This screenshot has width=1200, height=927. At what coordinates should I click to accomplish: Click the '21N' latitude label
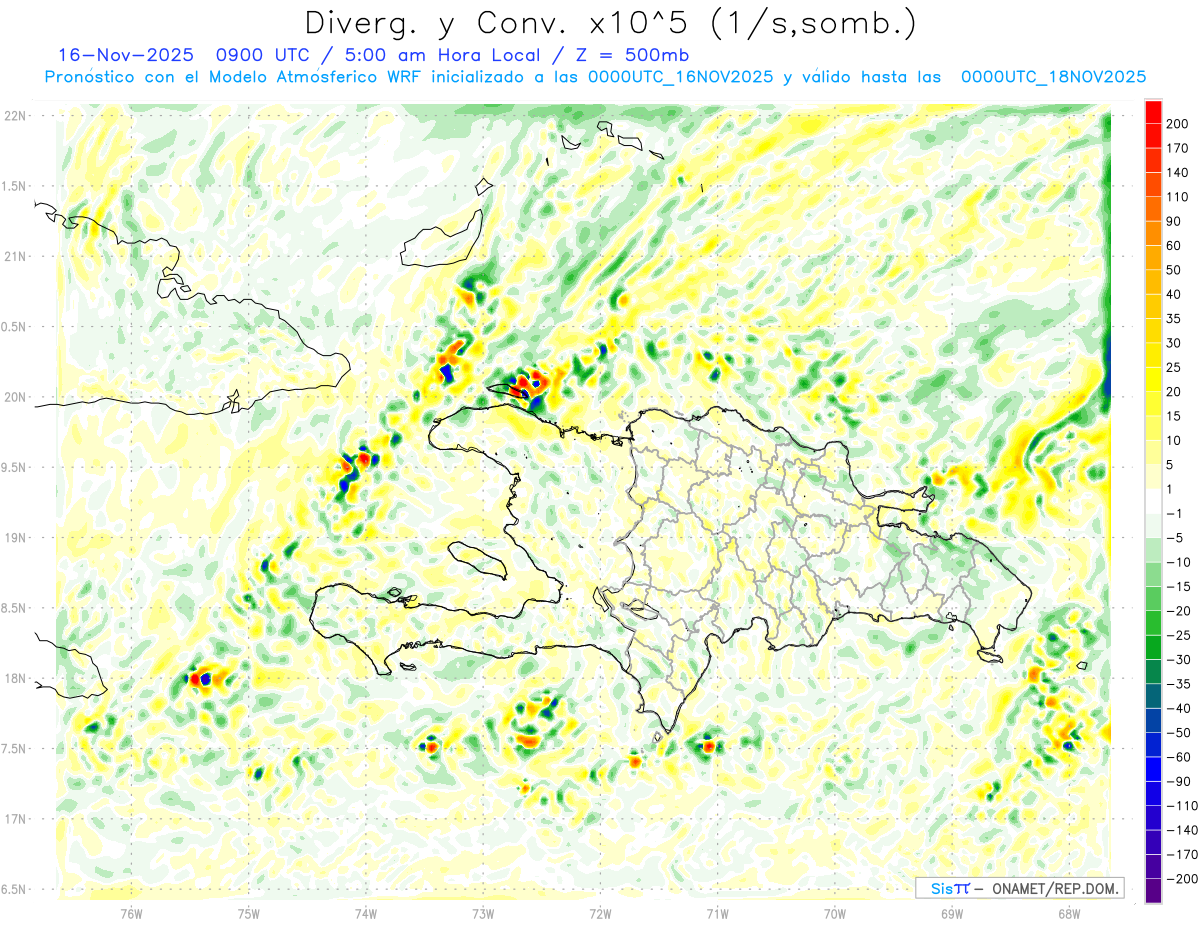(x=14, y=257)
